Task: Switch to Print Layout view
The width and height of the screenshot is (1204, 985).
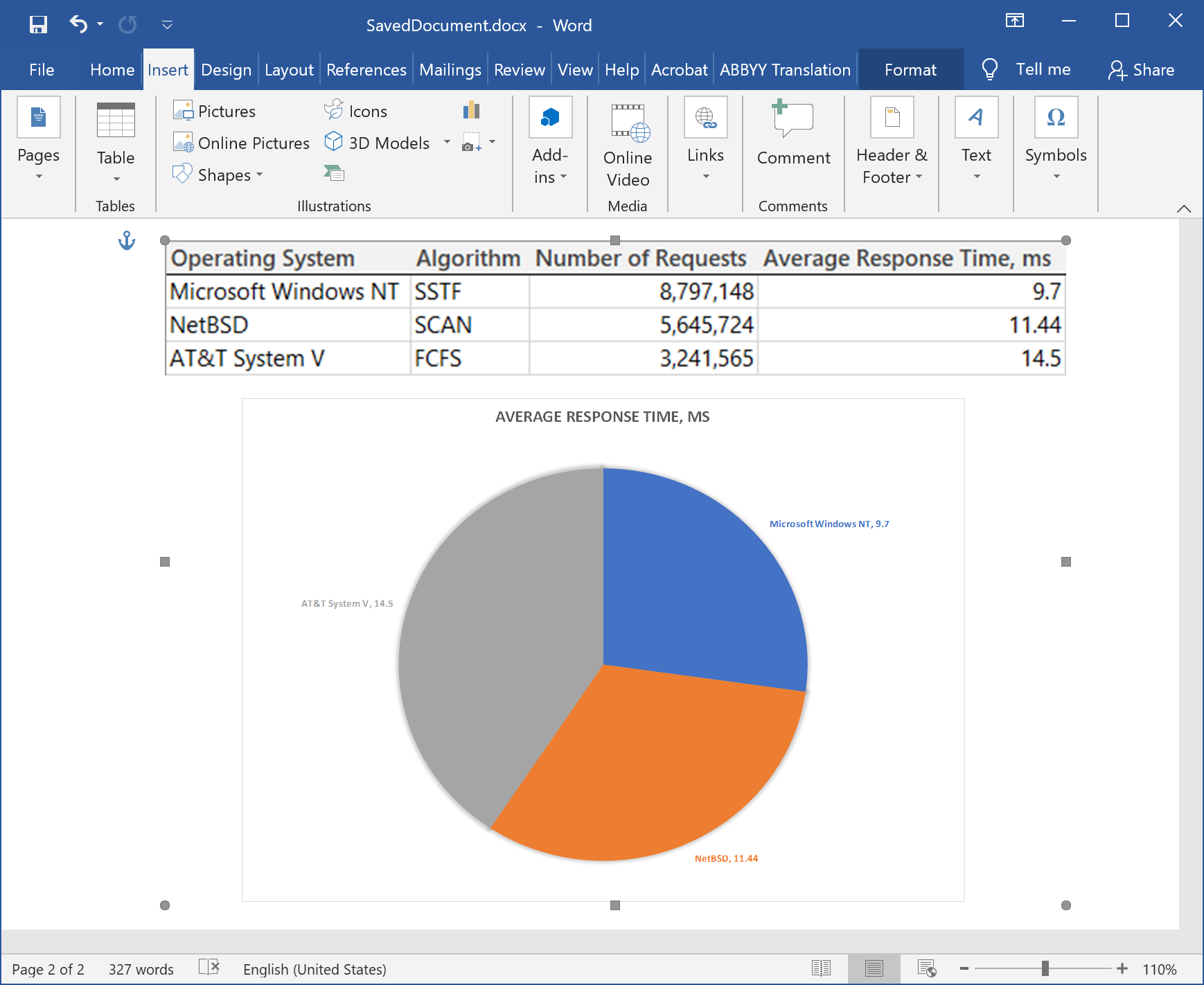Action: click(874, 968)
